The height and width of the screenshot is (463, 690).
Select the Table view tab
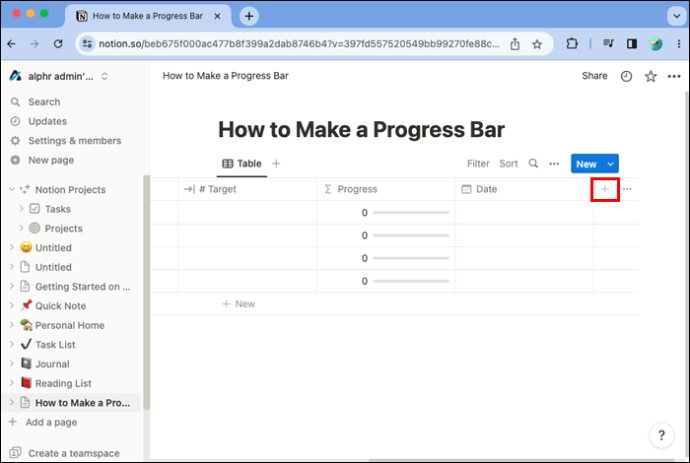pos(242,164)
